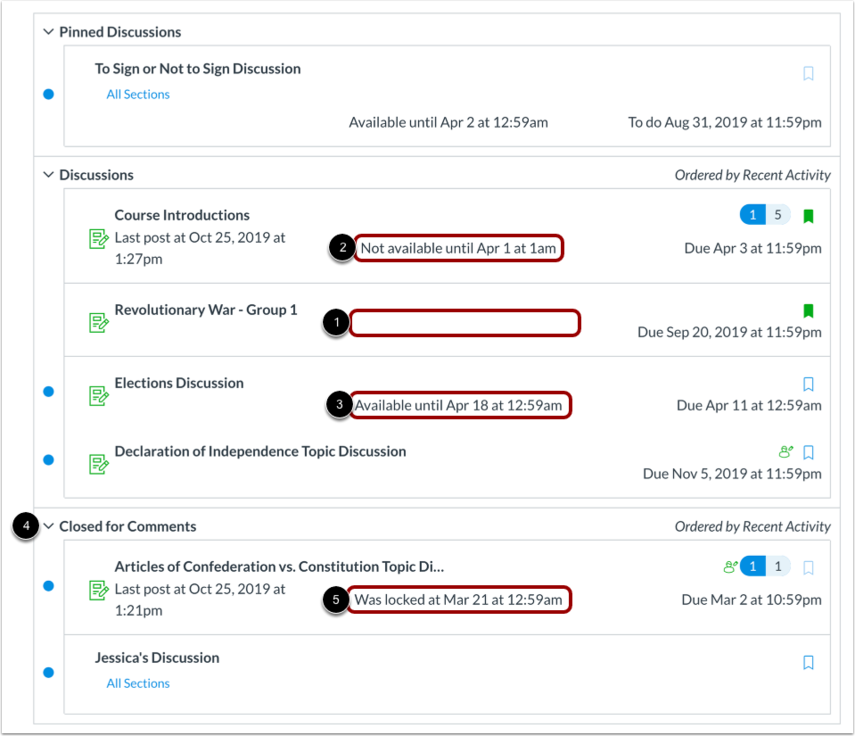Click graded discussion icon beside Revolutionary War - Group 1
855x736 pixels.
[x=99, y=322]
